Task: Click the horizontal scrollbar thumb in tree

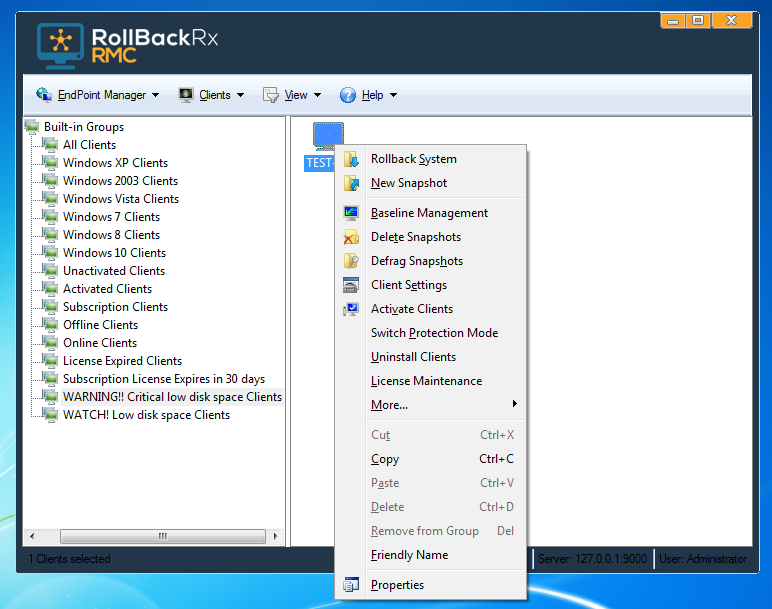Action: 162,536
